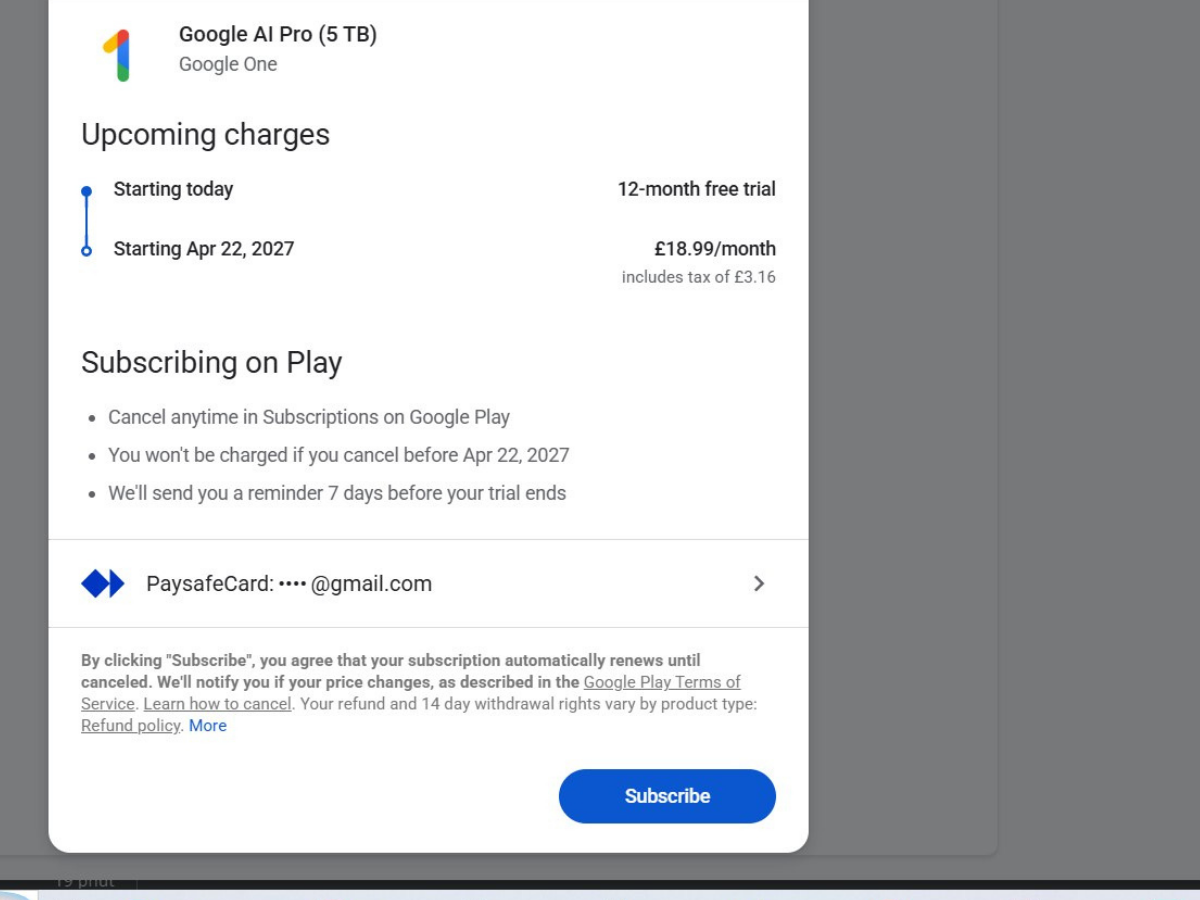Image resolution: width=1200 pixels, height=900 pixels.
Task: Click the reminder 7 days before trial ends bullet
Action: click(x=337, y=493)
